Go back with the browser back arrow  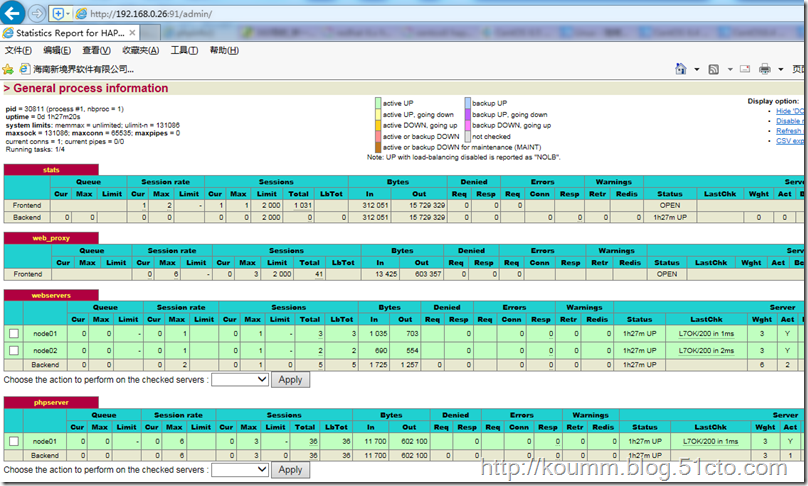(x=11, y=13)
